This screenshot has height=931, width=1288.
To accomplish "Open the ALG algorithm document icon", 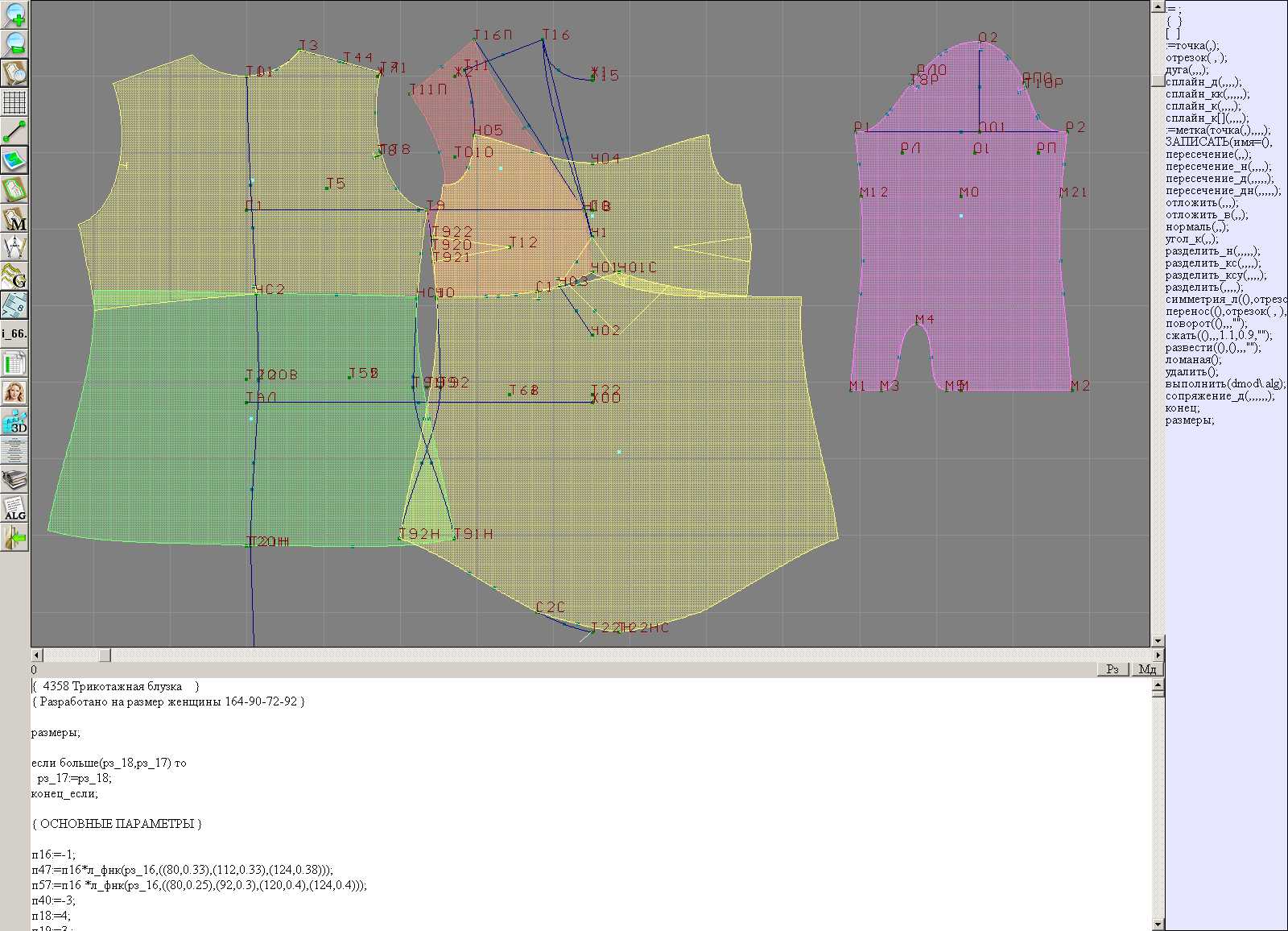I will [x=14, y=509].
